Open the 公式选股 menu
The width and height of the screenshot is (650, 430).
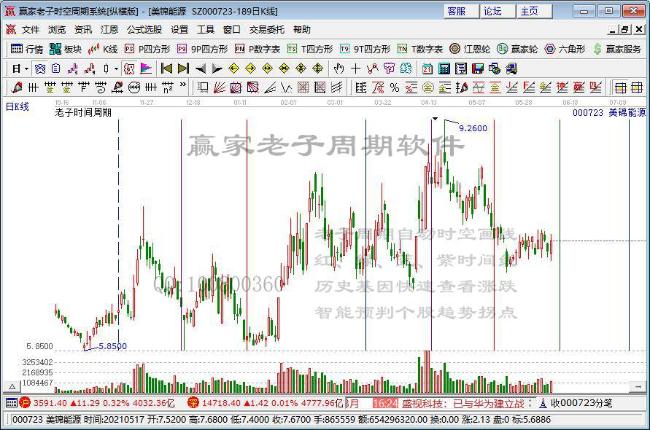tap(144, 29)
